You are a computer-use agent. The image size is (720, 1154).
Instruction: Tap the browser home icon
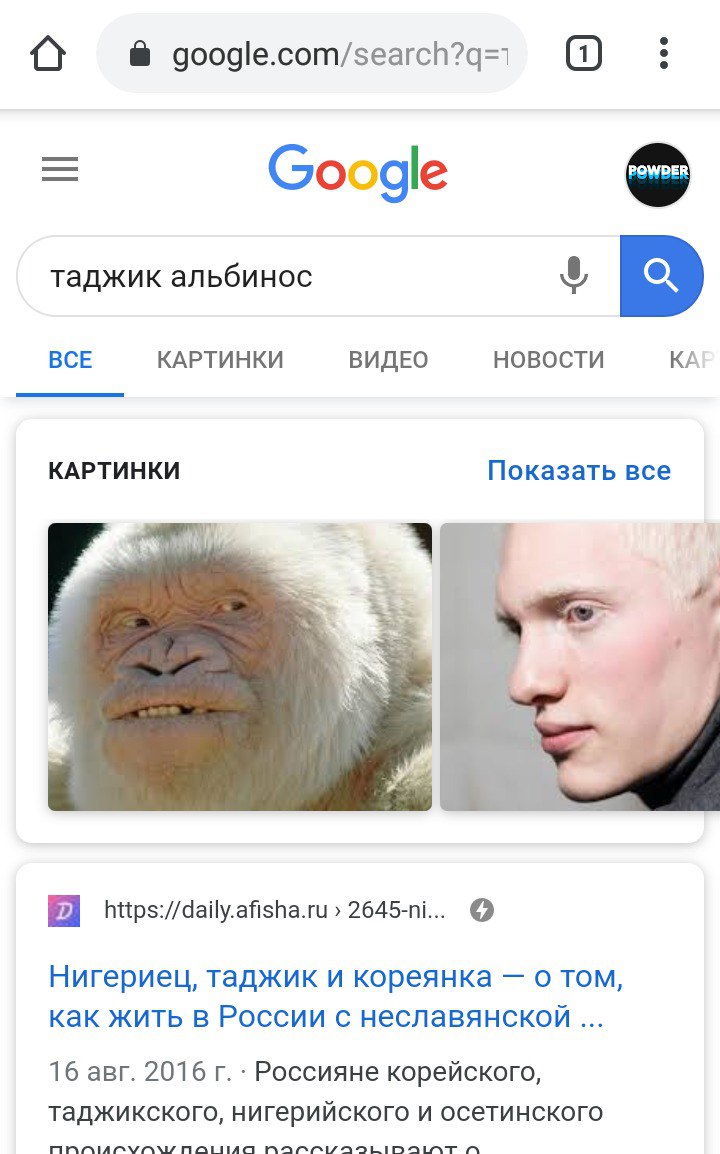pyautogui.click(x=48, y=54)
